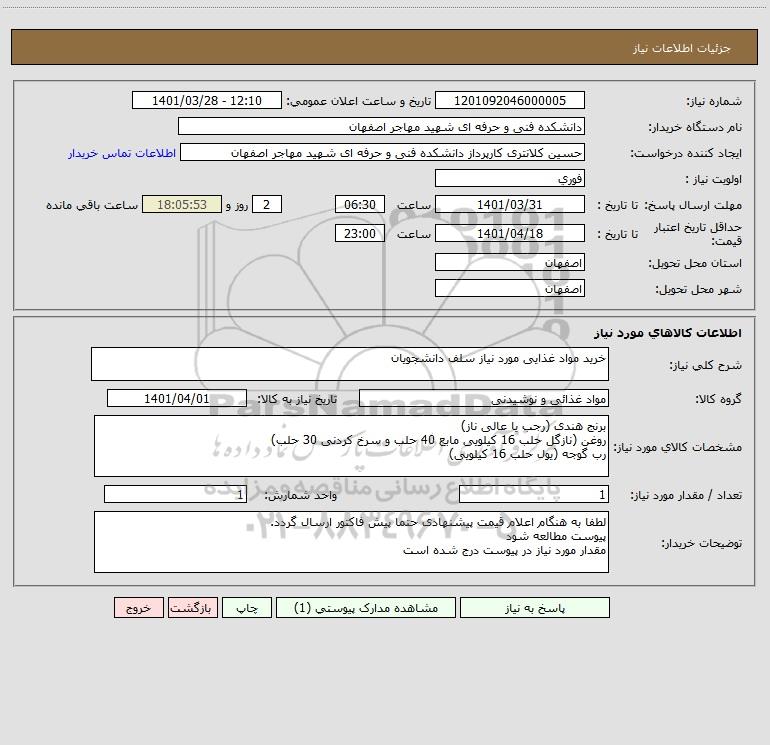Click the label 'استان محل تحویل:'
The width and height of the screenshot is (770, 745).
(695, 263)
